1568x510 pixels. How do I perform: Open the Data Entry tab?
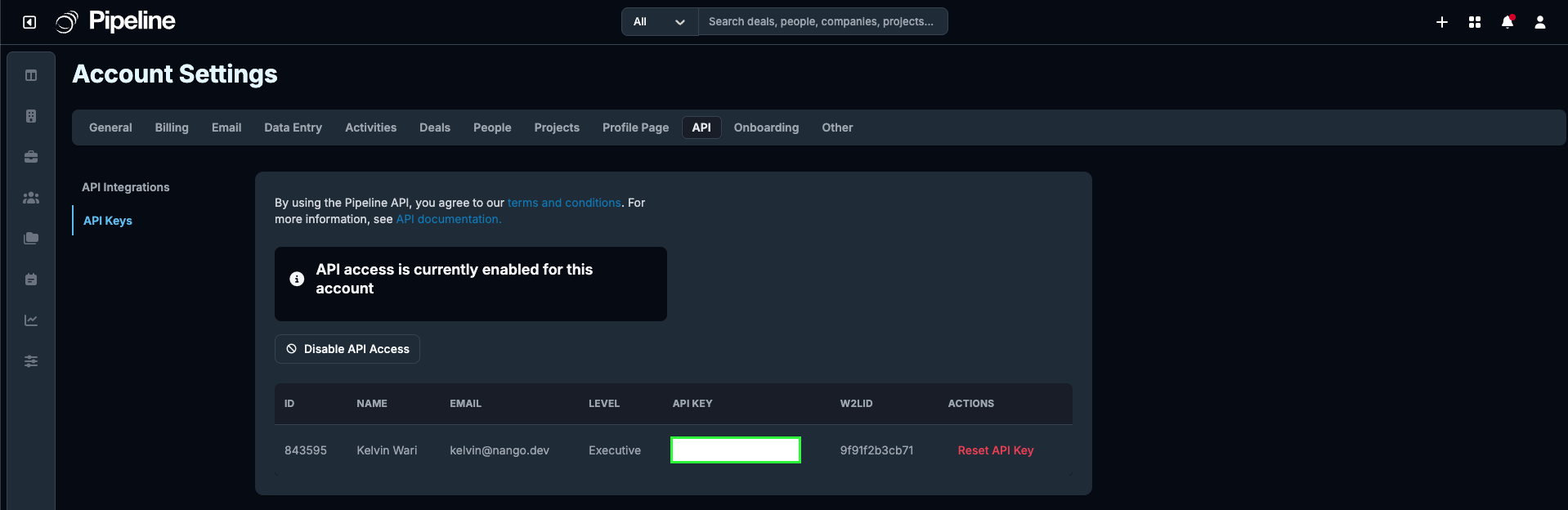point(293,127)
